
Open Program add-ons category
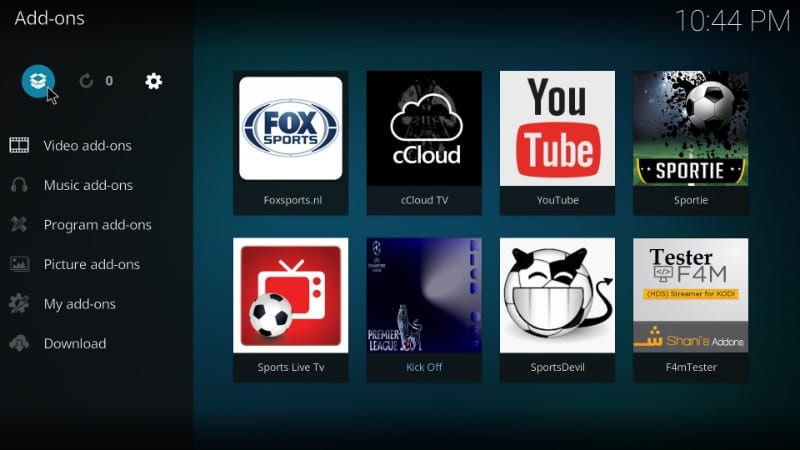(x=97, y=224)
